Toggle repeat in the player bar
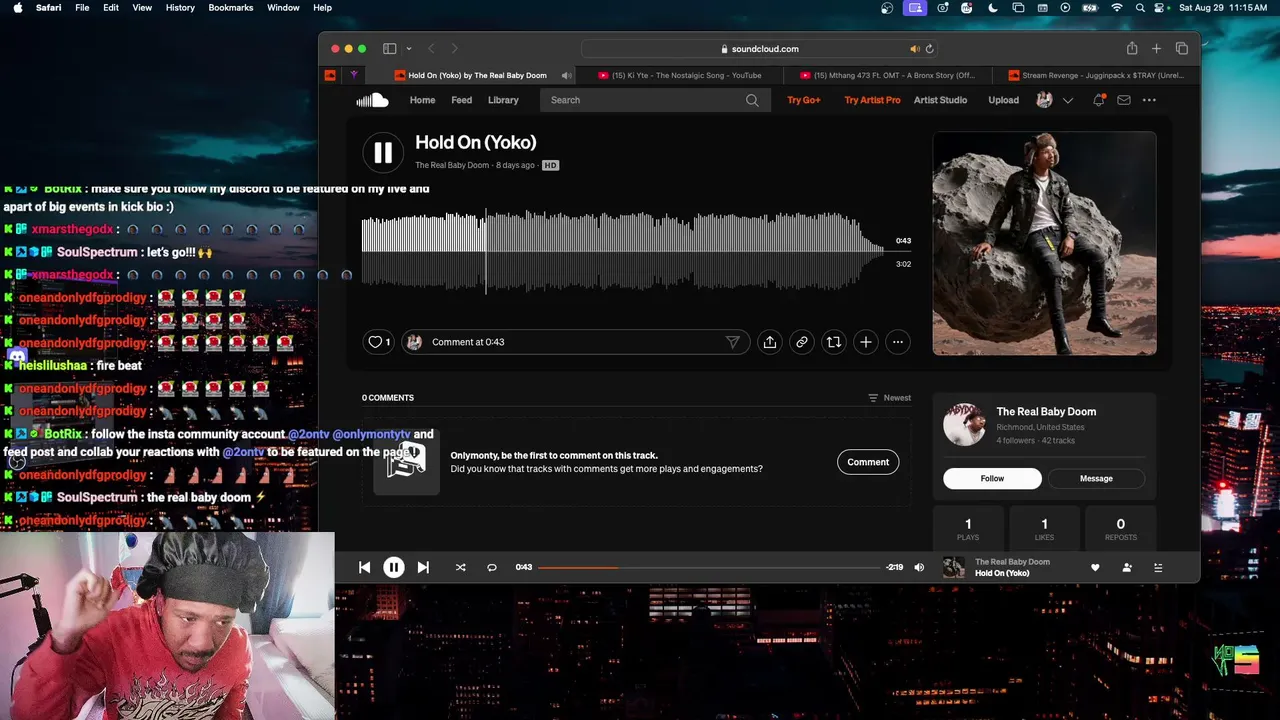This screenshot has width=1280, height=720. pos(491,567)
